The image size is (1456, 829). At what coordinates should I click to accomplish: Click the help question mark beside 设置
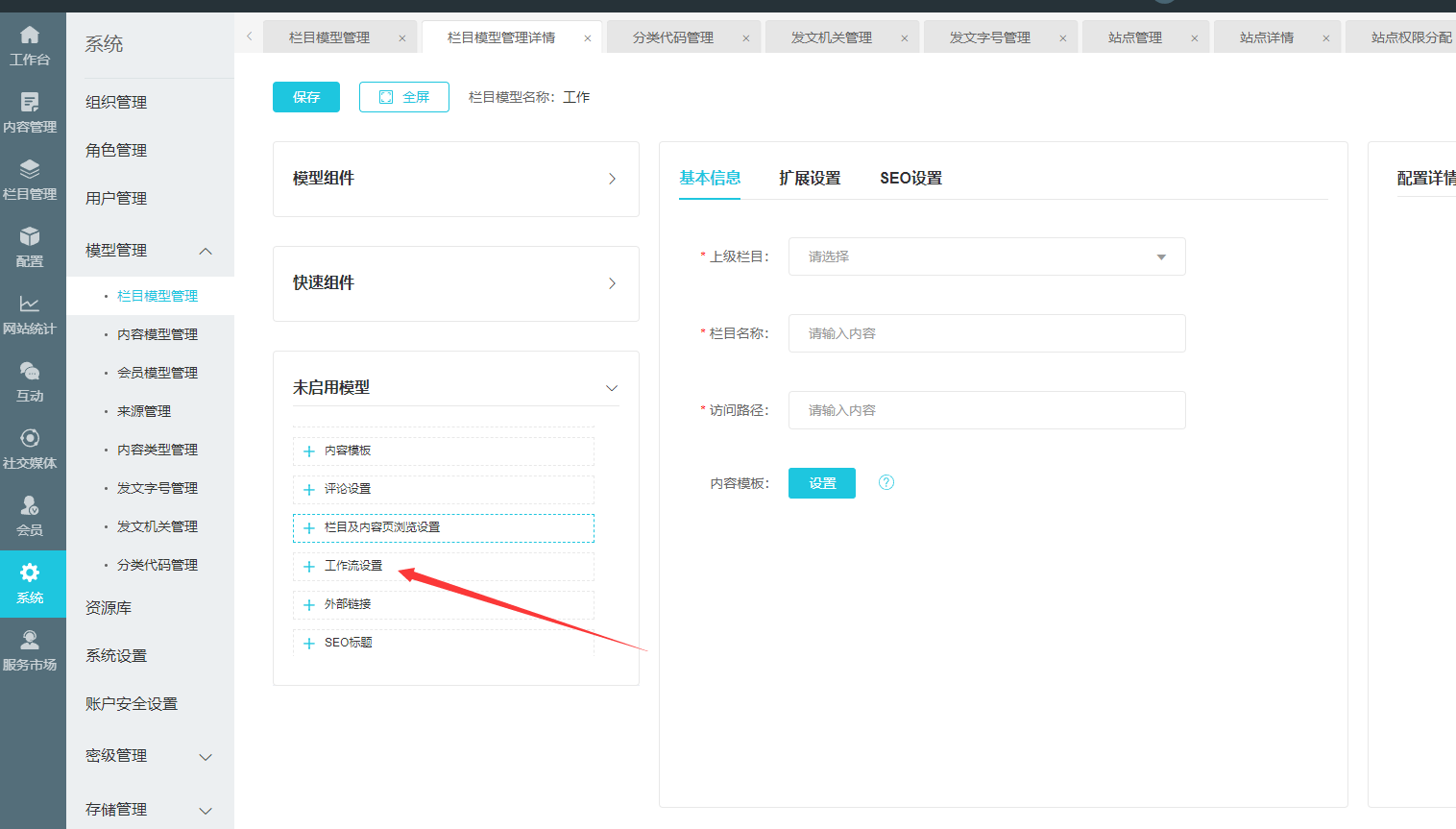tap(886, 482)
